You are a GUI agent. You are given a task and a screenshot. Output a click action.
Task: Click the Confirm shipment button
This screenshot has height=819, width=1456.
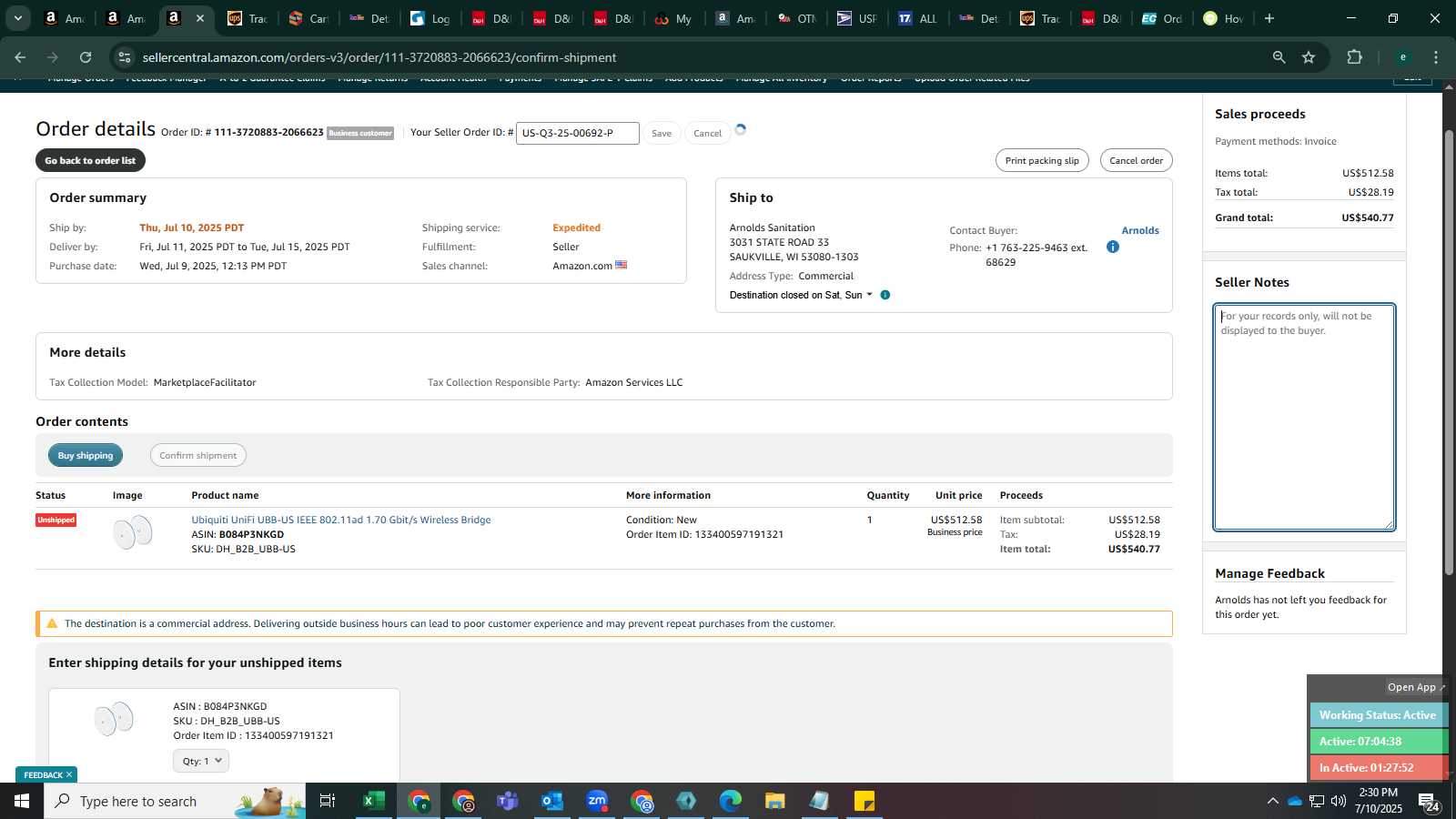tap(197, 455)
